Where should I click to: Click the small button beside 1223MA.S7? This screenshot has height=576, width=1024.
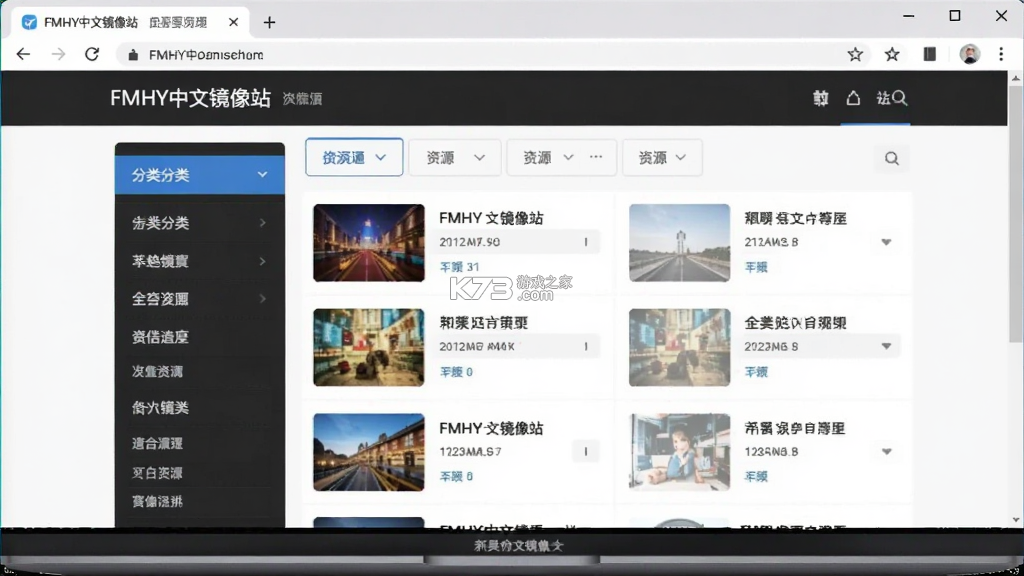click(x=586, y=451)
